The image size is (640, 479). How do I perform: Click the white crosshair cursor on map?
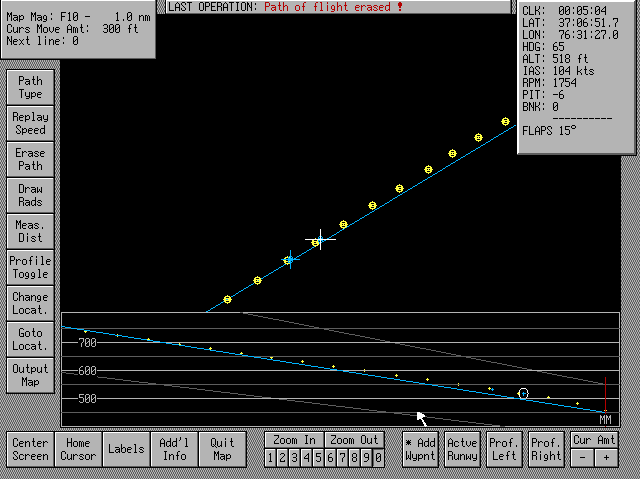click(320, 239)
